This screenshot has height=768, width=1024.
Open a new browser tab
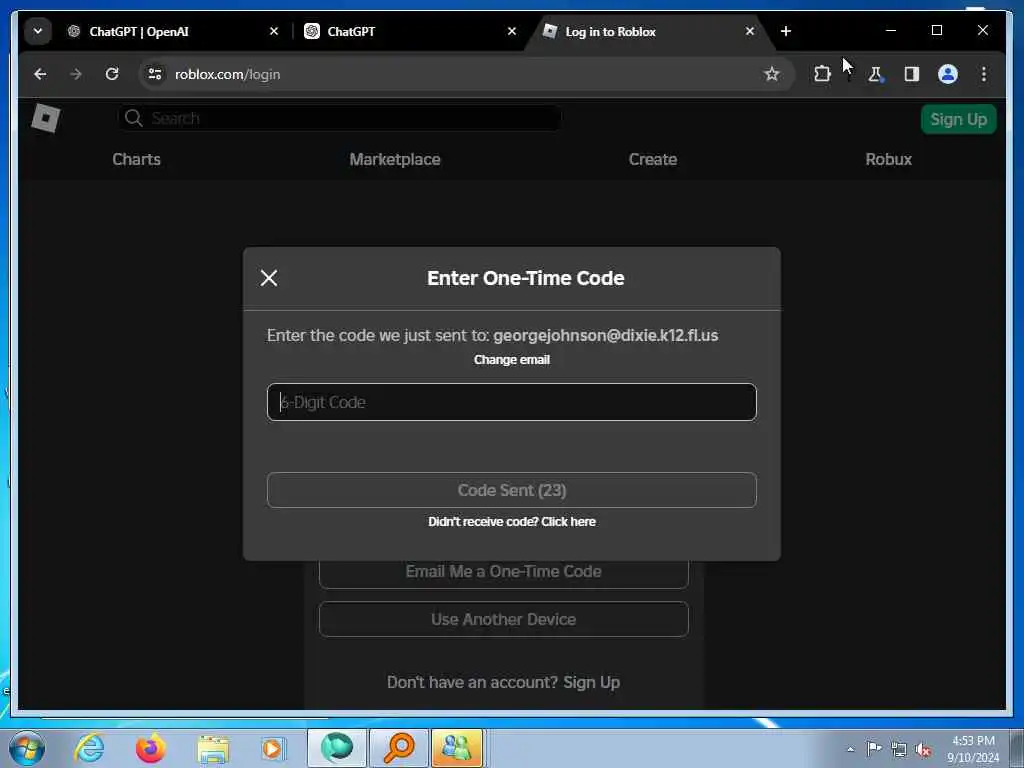(x=786, y=31)
